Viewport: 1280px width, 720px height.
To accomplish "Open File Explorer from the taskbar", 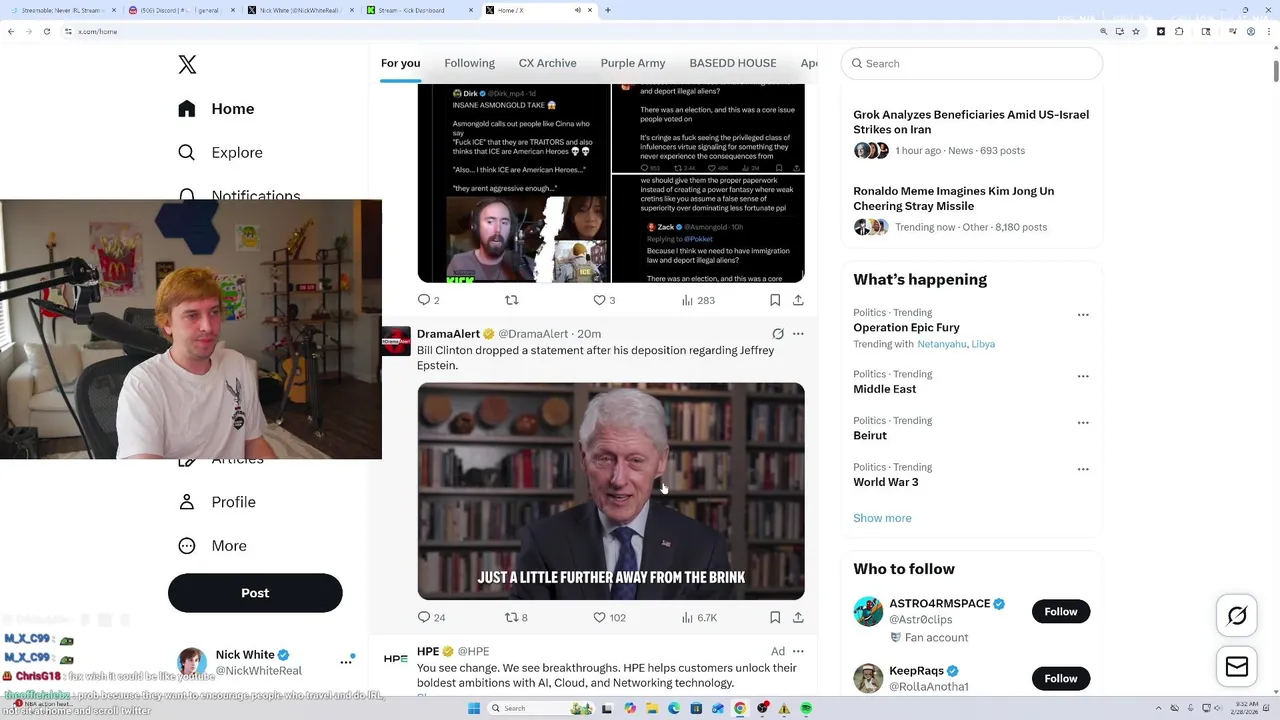I will tap(652, 708).
